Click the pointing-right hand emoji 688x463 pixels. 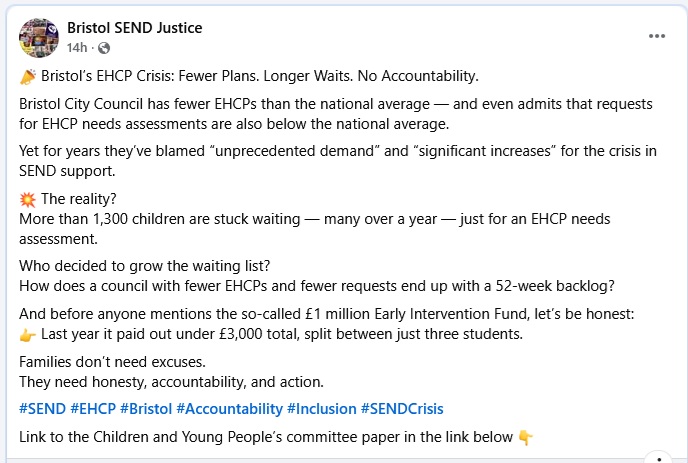pos(28,334)
